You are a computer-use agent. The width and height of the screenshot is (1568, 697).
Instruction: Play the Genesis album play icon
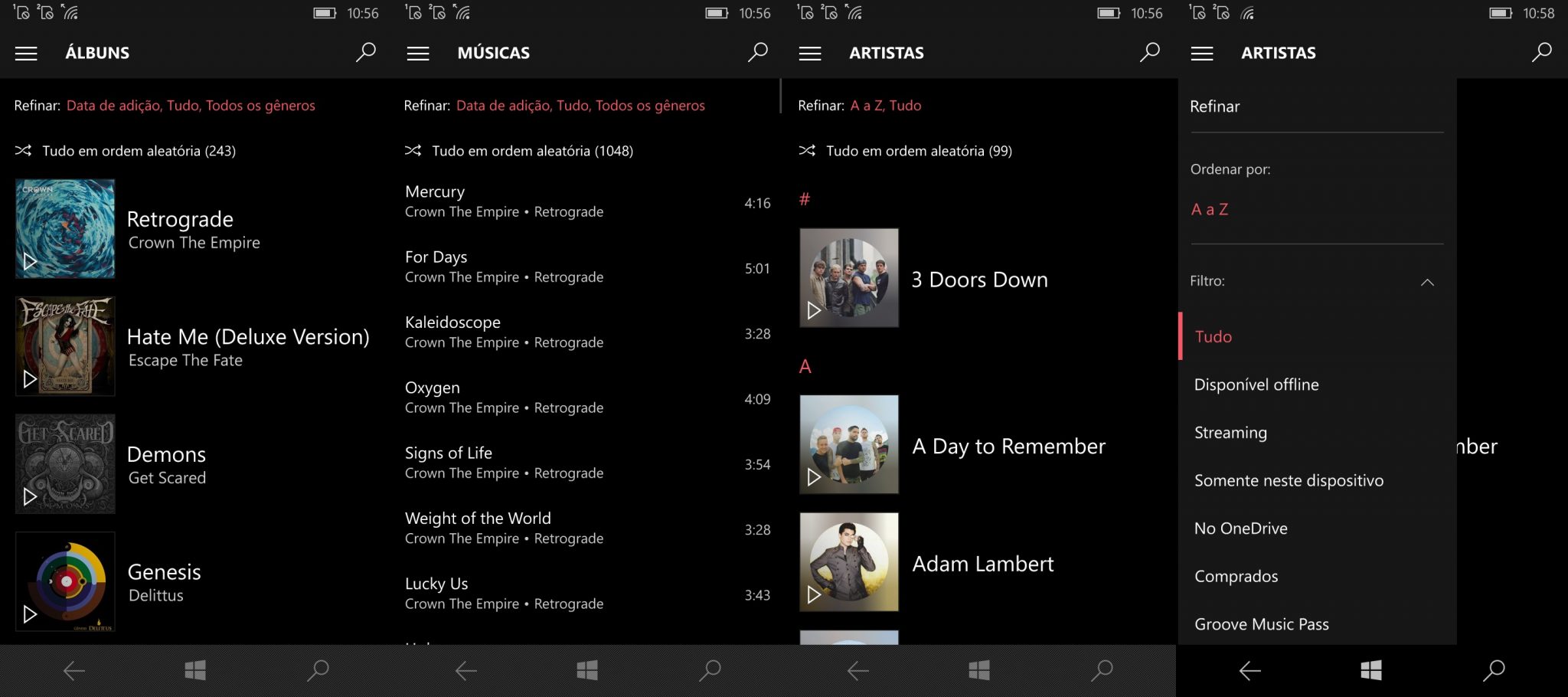[30, 614]
